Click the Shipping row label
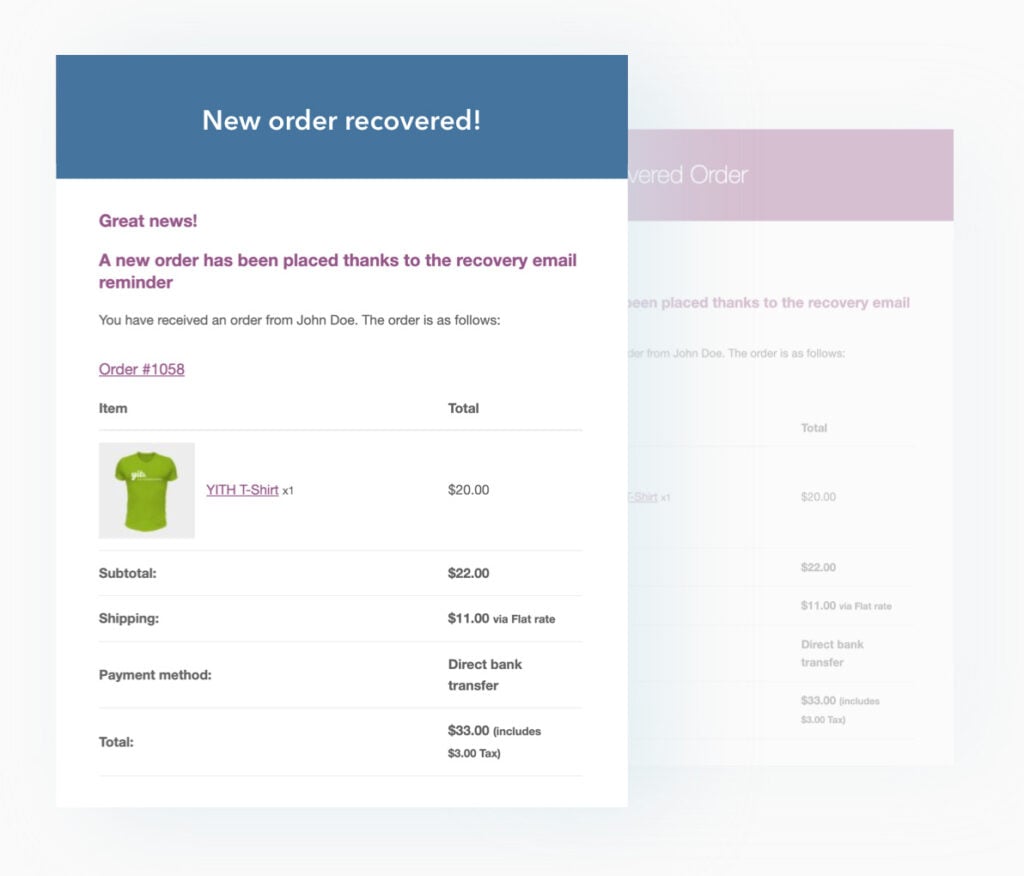This screenshot has height=876, width=1024. (x=128, y=619)
